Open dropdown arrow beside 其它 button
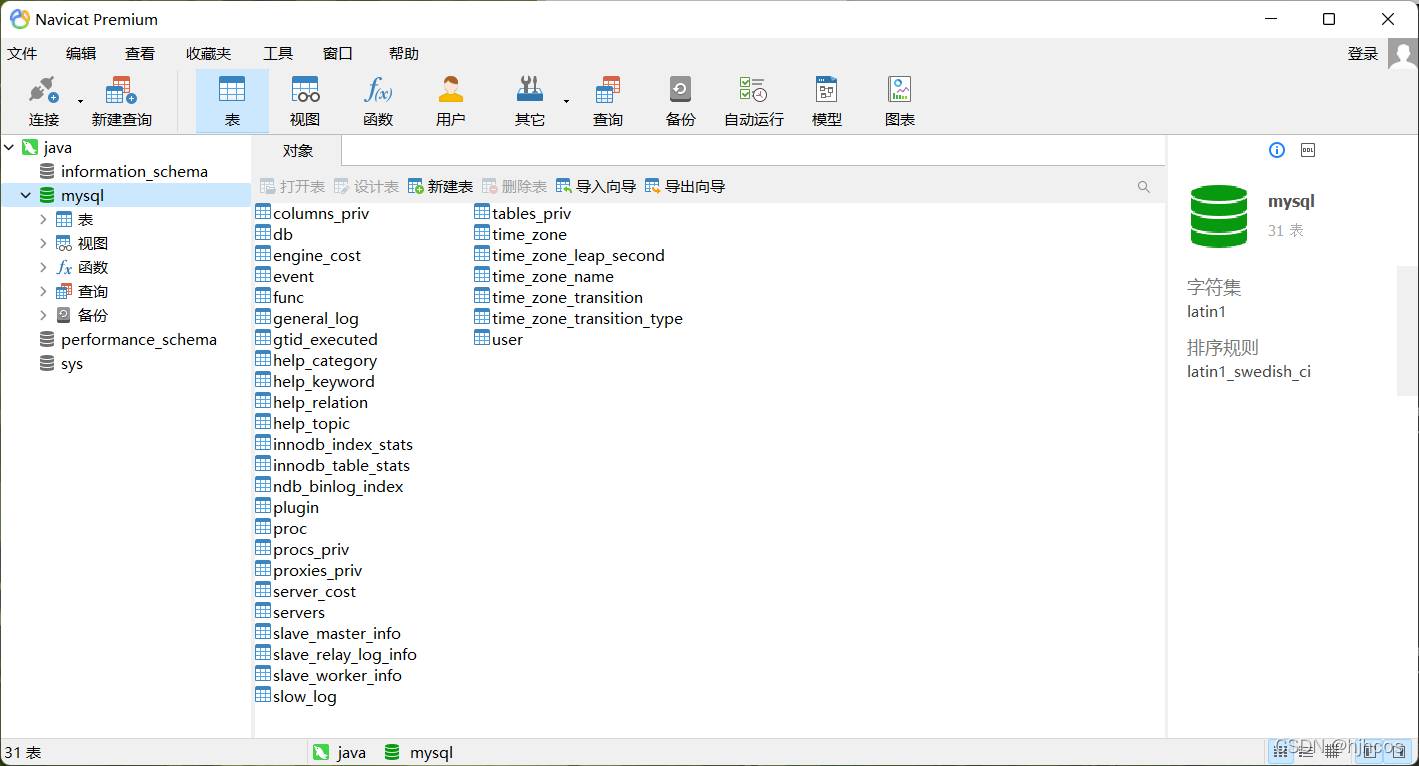Screen dimensions: 1419x766 (566, 101)
